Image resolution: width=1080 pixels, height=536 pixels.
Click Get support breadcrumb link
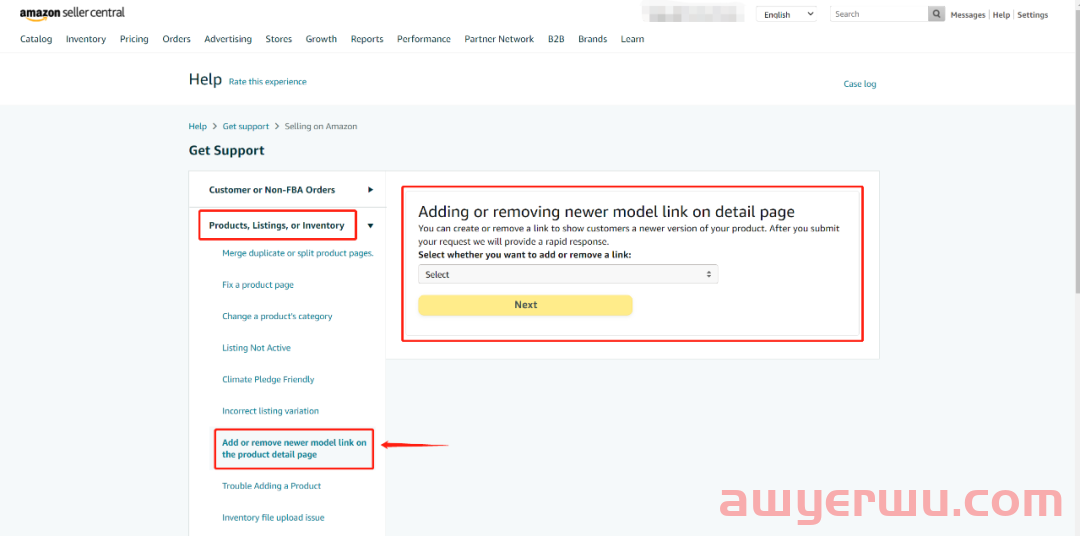point(246,127)
